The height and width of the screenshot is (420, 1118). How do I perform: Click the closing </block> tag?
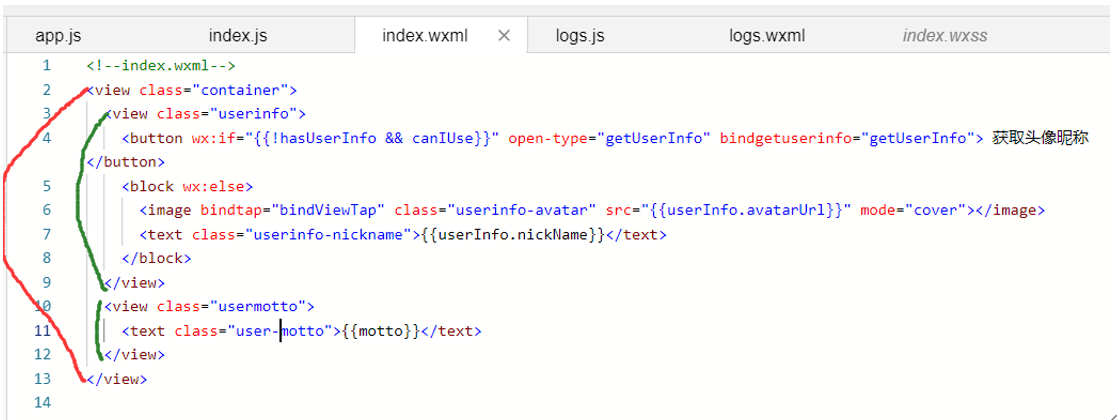156,259
